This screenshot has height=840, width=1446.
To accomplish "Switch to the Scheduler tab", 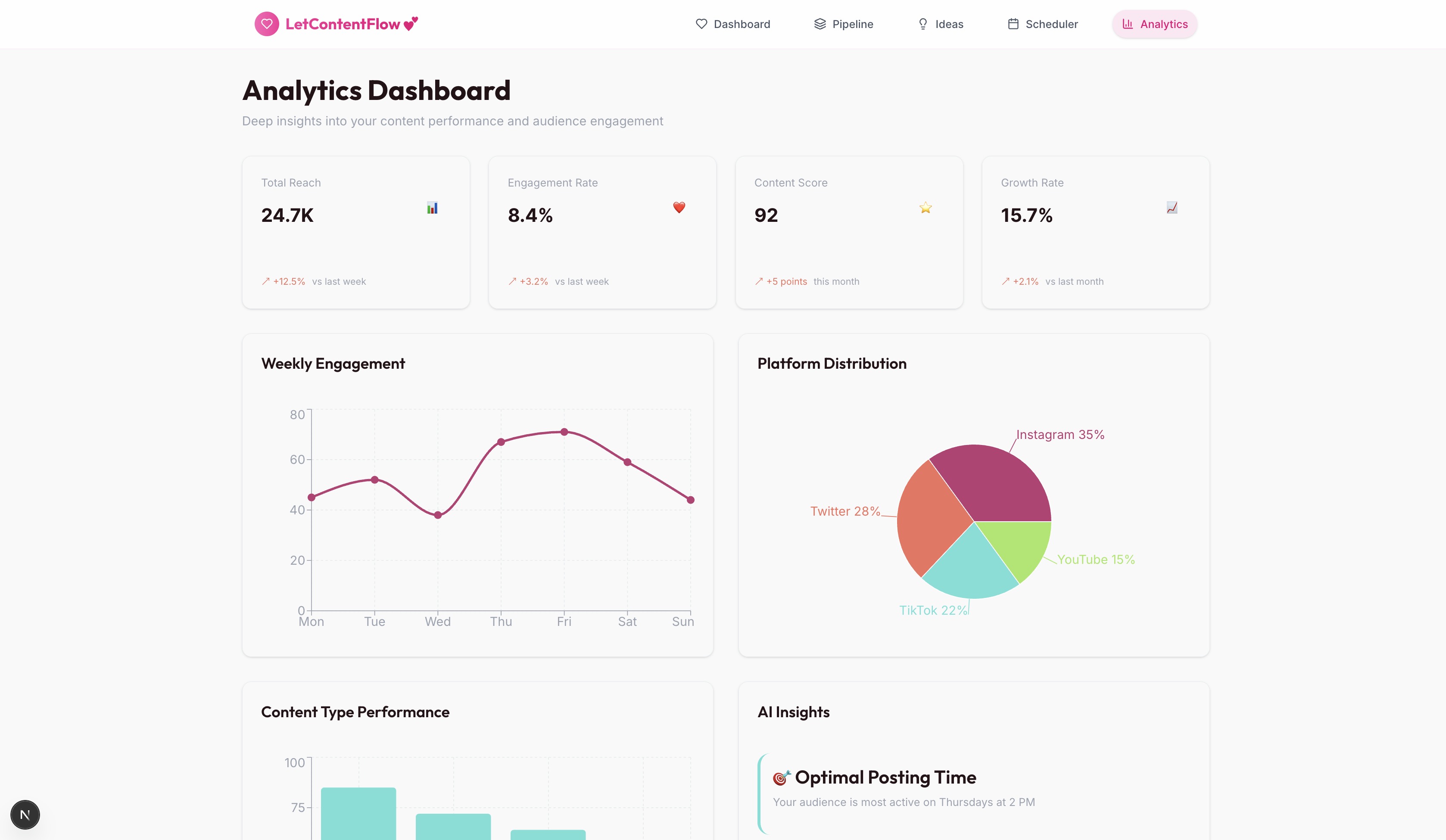I will click(1043, 24).
